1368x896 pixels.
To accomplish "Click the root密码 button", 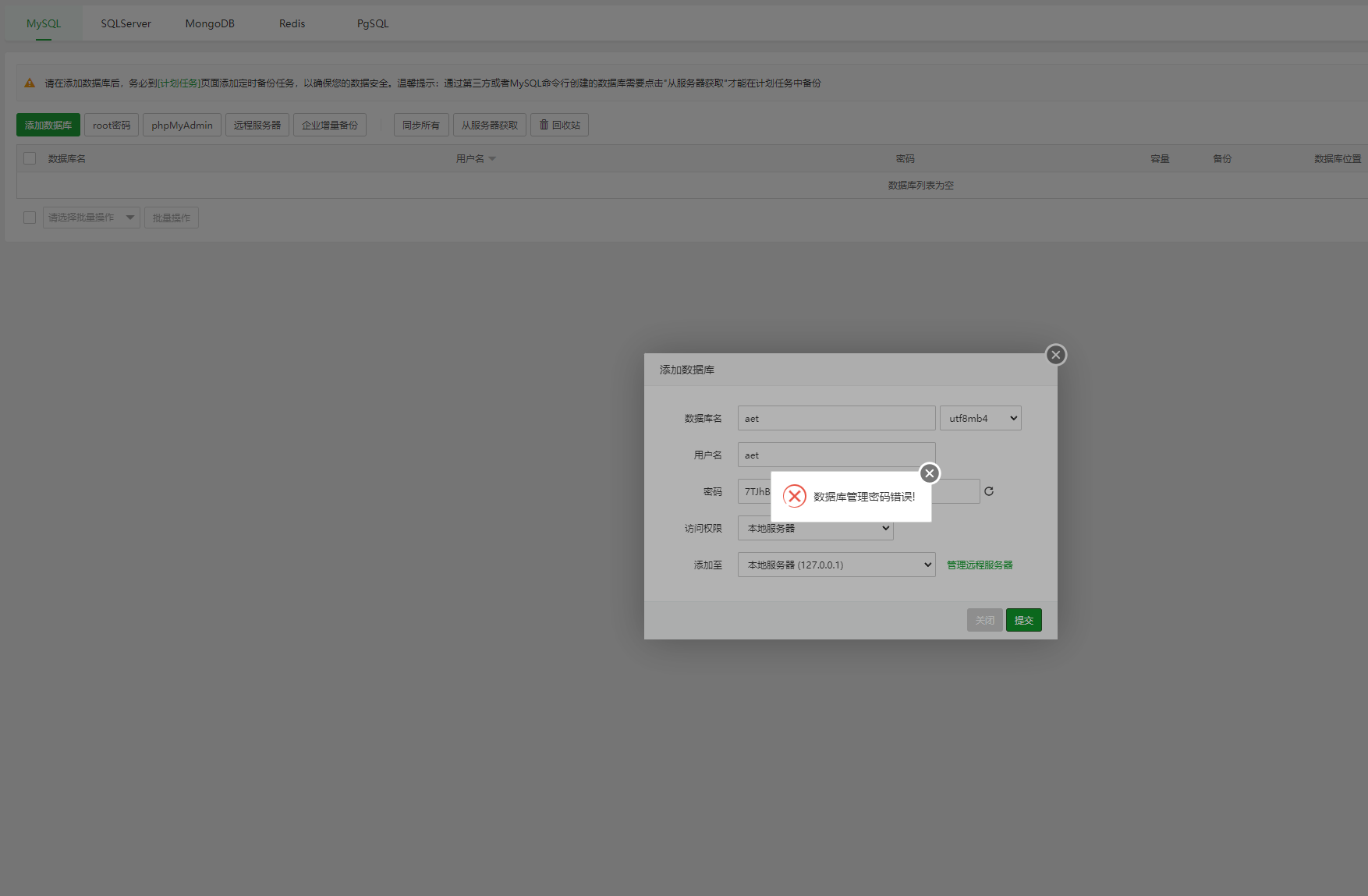I will point(112,125).
